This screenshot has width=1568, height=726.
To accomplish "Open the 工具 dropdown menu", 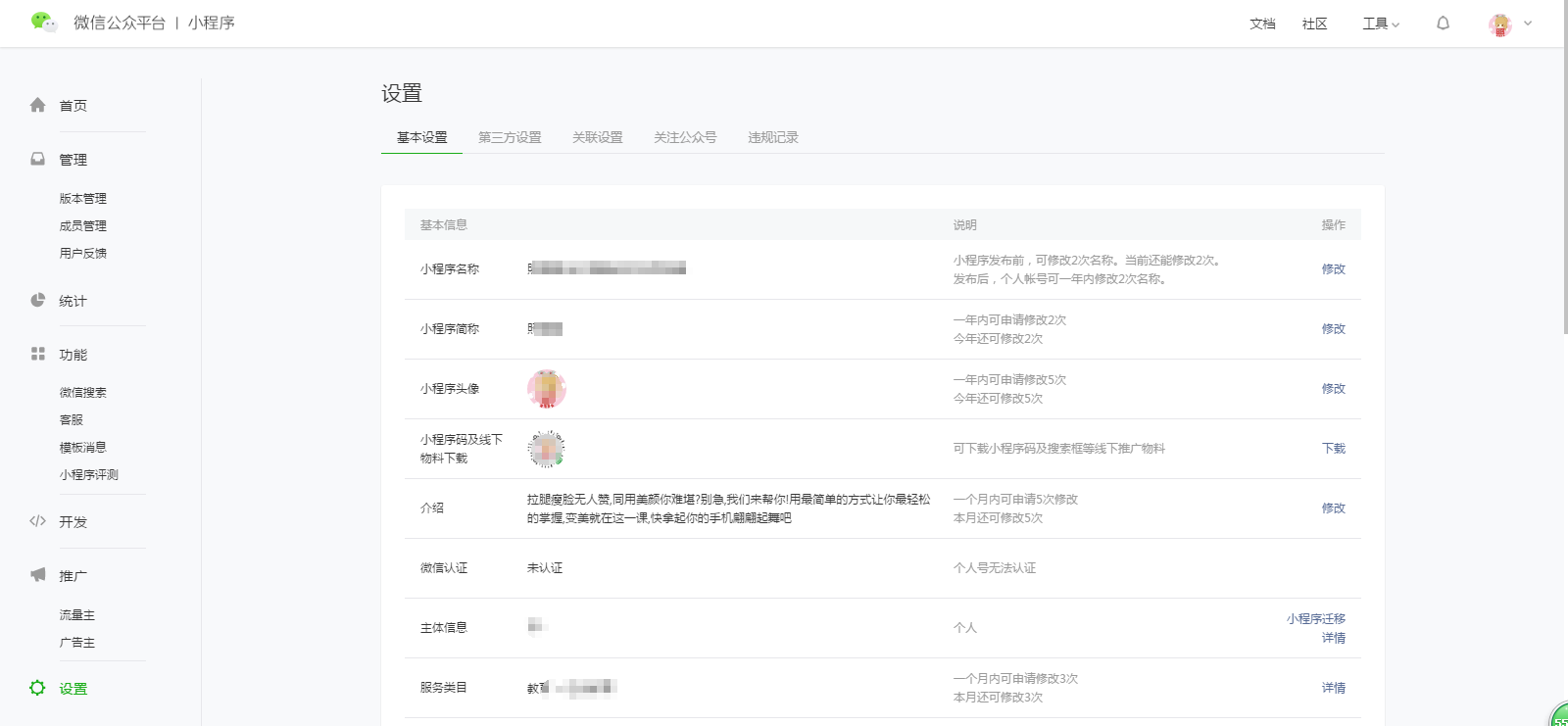I will [1381, 24].
